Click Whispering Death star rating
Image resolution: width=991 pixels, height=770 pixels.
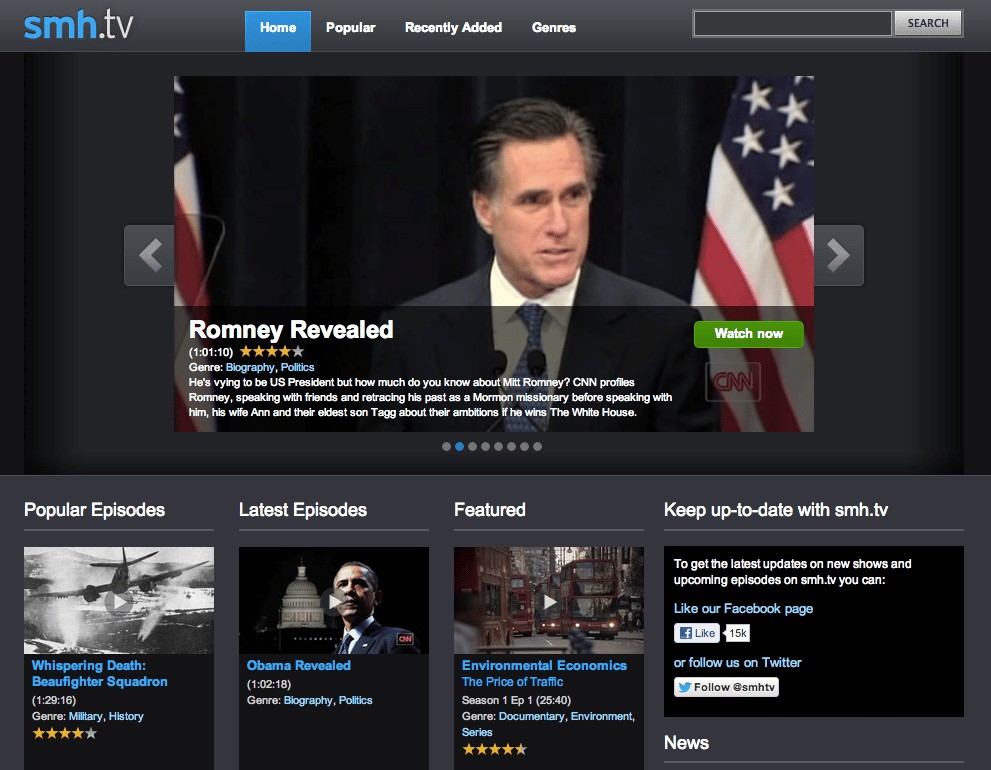[64, 733]
